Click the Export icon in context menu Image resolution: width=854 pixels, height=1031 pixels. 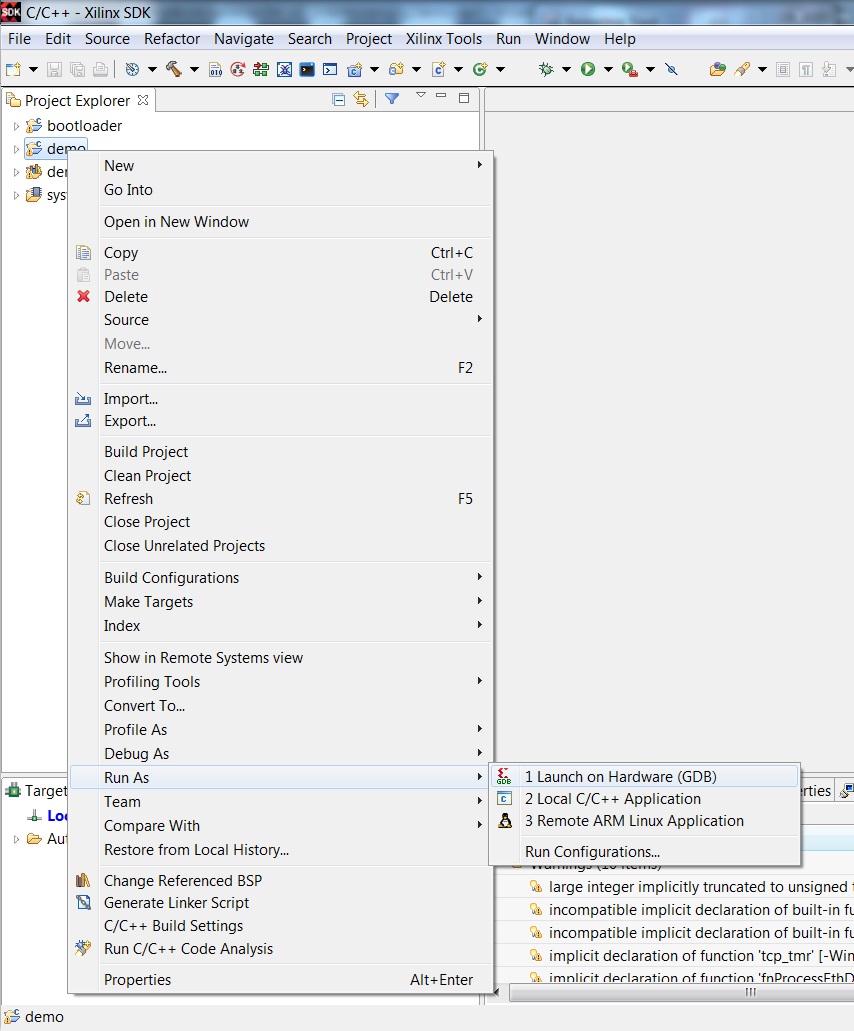[83, 421]
